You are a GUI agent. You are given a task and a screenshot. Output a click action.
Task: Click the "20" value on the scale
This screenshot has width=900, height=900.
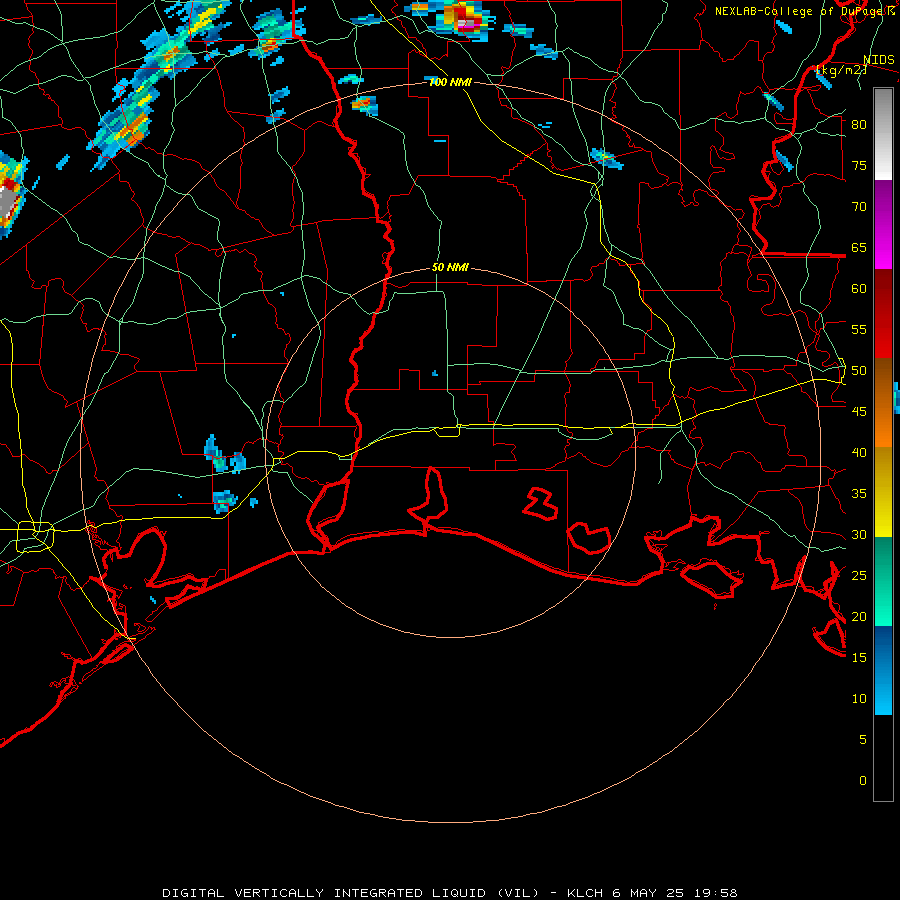click(x=859, y=616)
